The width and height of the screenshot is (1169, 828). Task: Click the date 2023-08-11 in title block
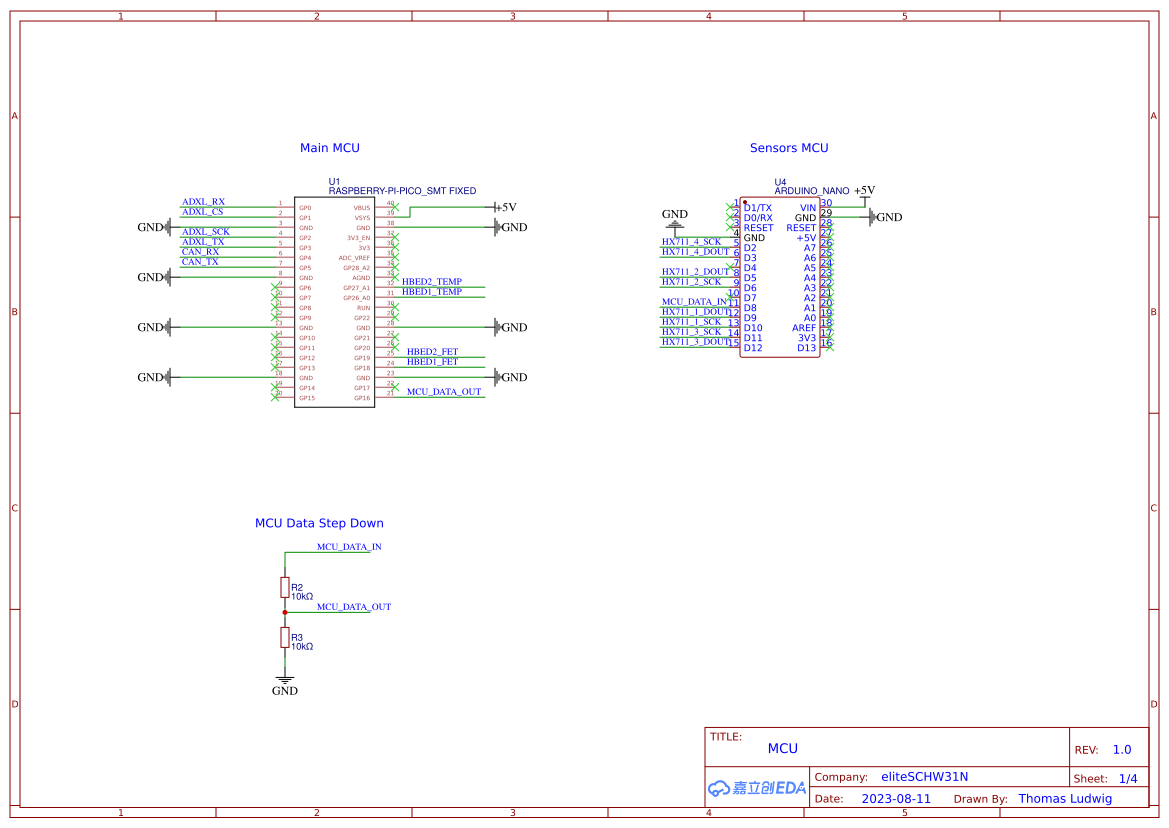(x=896, y=798)
